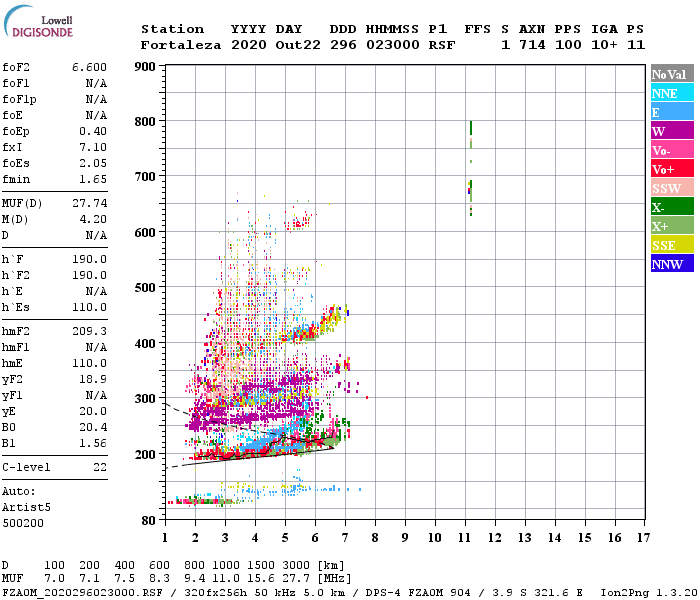Click the IGA value 10+
The height and width of the screenshot is (600, 700).
(604, 45)
